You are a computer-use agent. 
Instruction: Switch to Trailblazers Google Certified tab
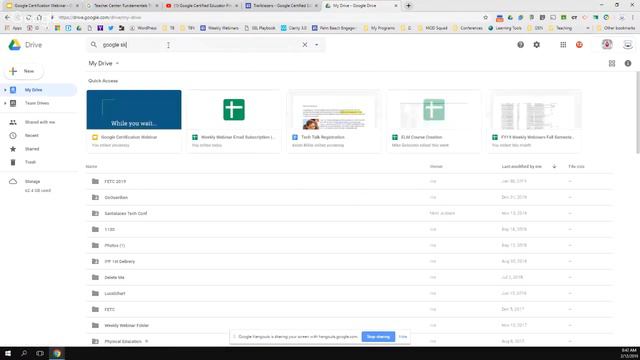pos(282,6)
